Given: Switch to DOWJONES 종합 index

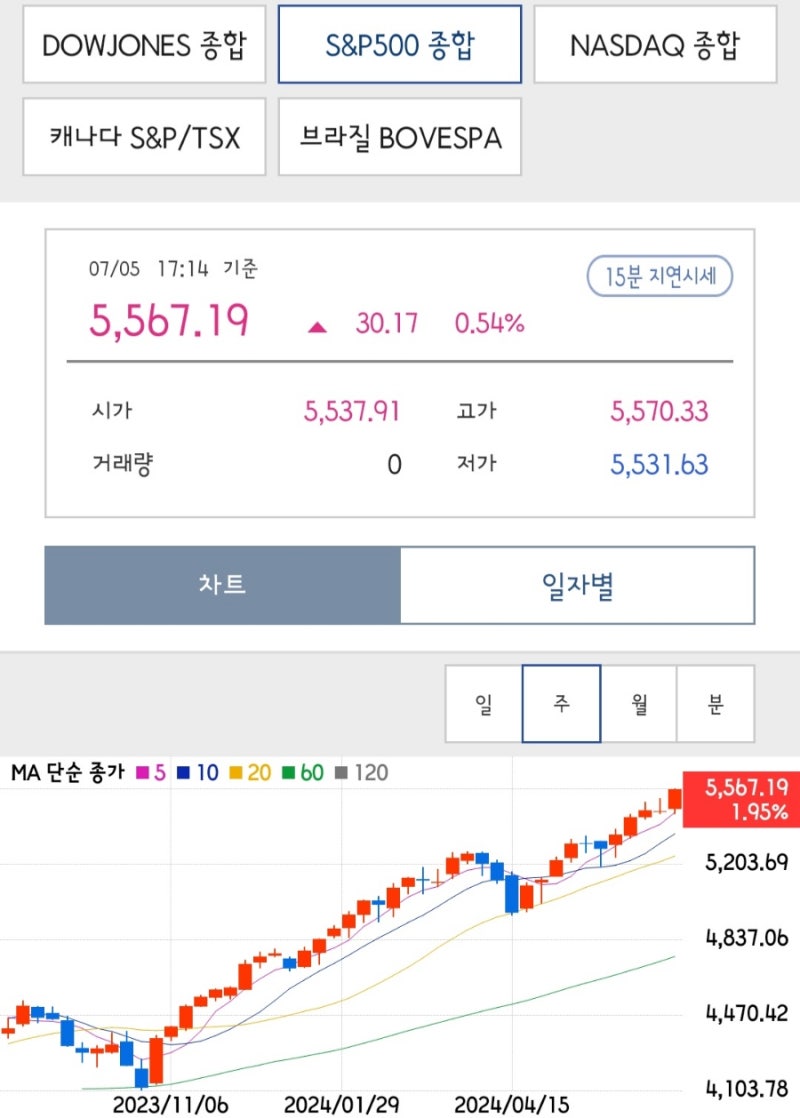Looking at the screenshot, I should (x=143, y=45).
